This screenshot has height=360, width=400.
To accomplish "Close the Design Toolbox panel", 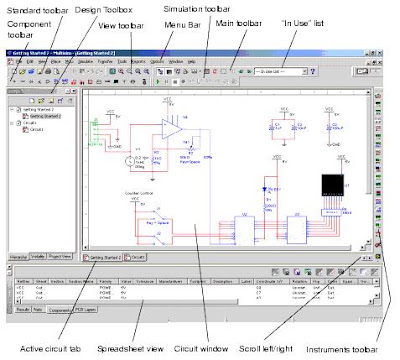I will [x=74, y=91].
